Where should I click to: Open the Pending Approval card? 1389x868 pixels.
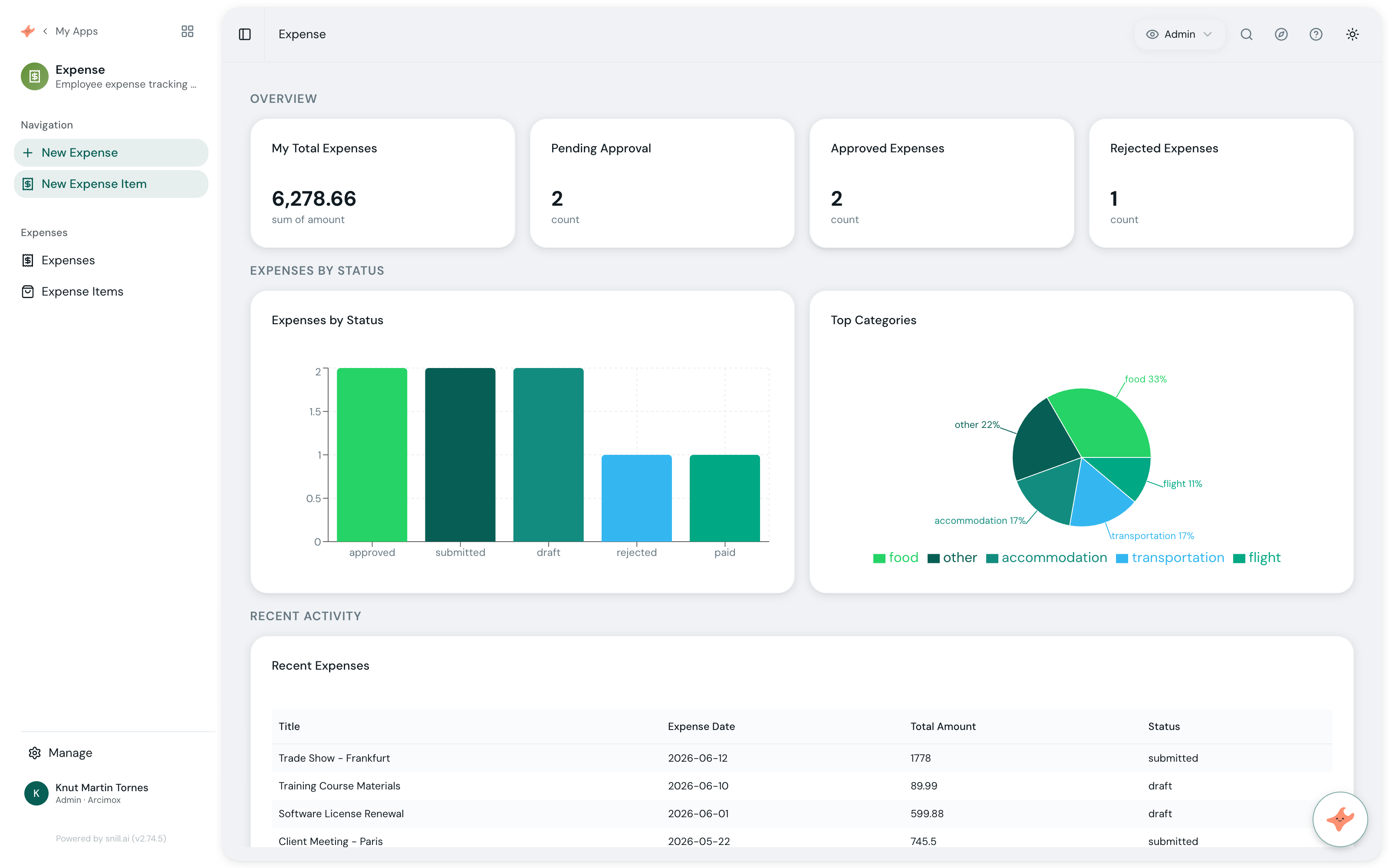click(662, 183)
